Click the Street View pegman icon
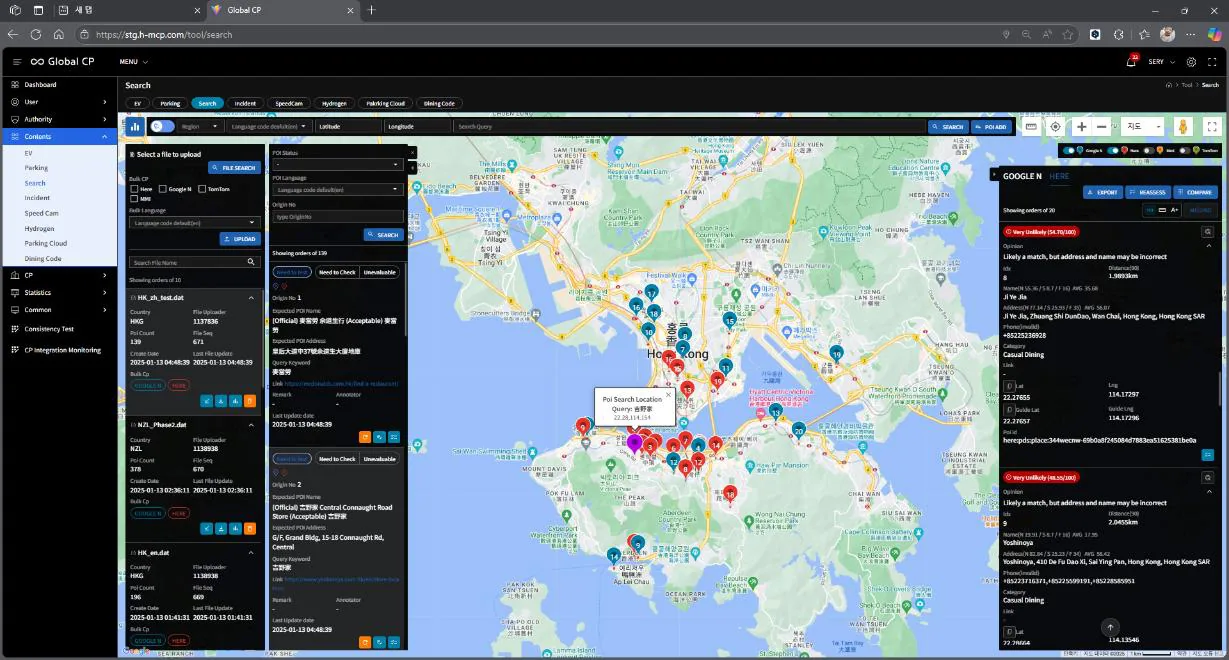The width and height of the screenshot is (1229, 660). coord(1182,127)
